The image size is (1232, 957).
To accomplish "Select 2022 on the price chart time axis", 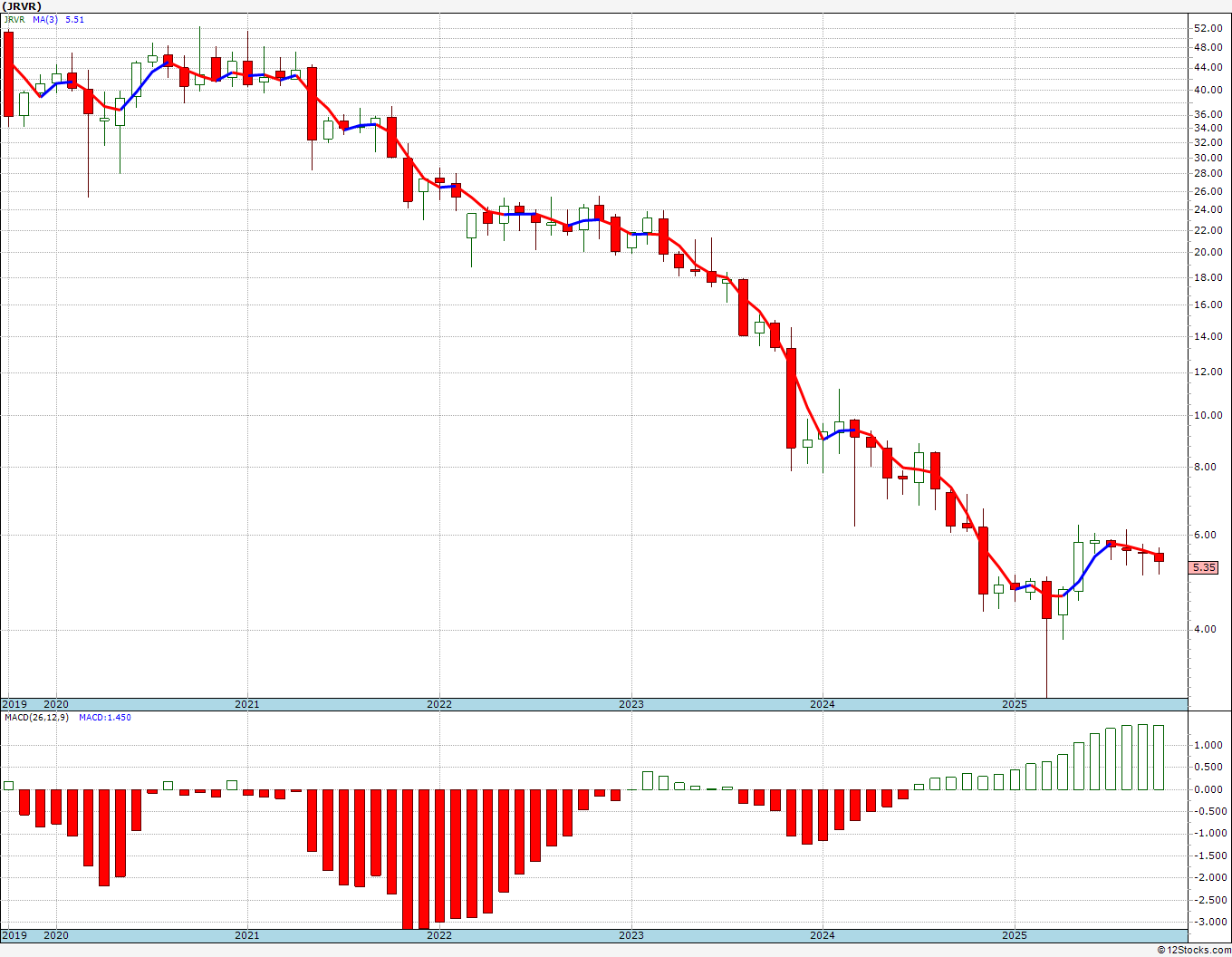I will 439,704.
